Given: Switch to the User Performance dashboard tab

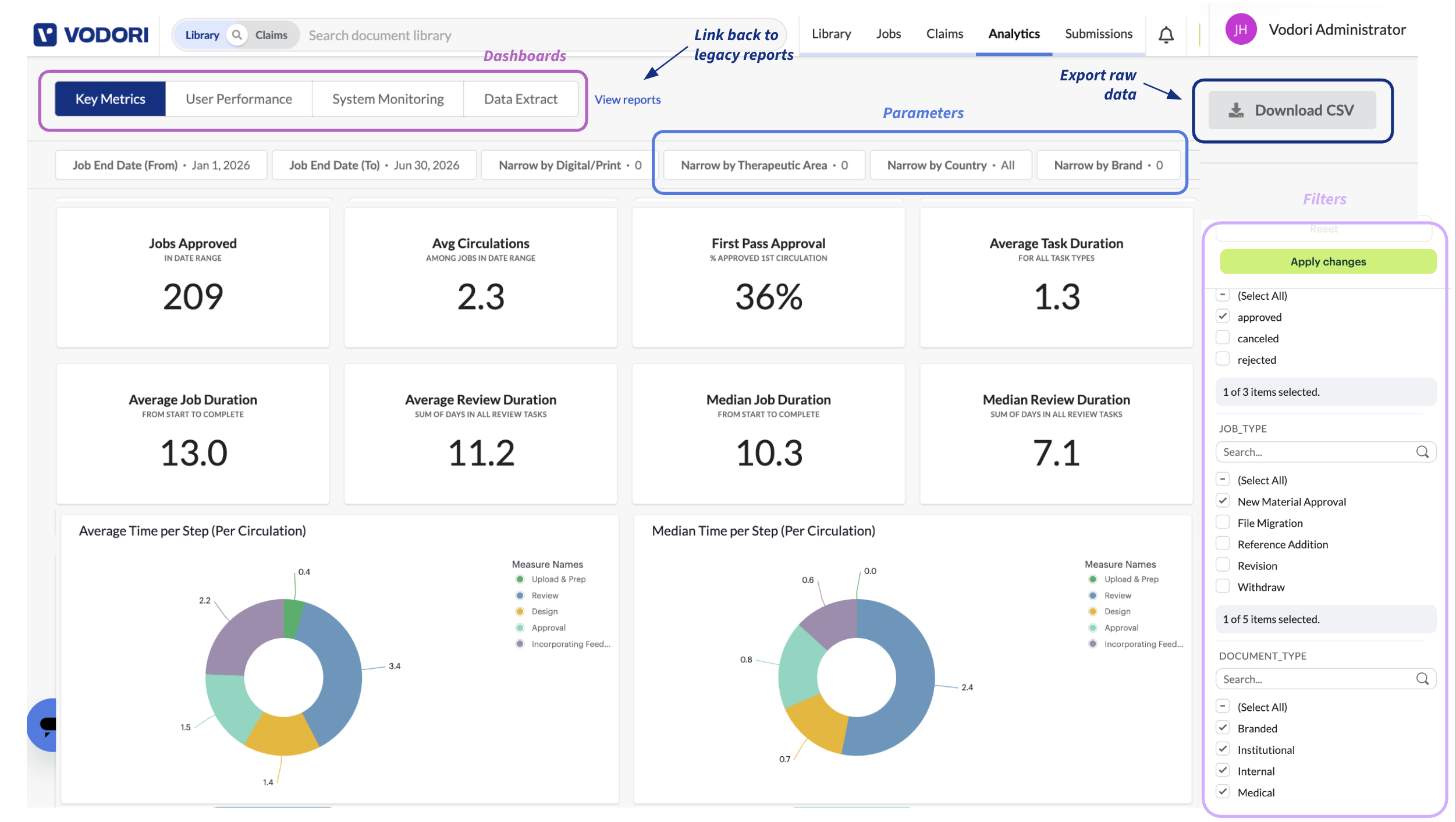Looking at the screenshot, I should (x=239, y=99).
